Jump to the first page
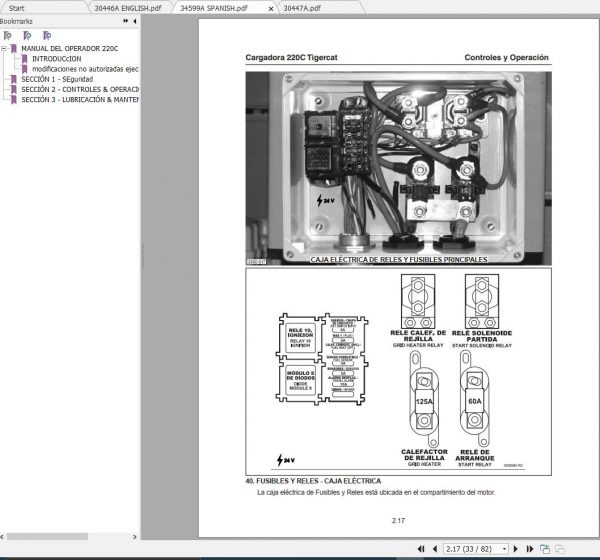600x560 pixels. 421,549
